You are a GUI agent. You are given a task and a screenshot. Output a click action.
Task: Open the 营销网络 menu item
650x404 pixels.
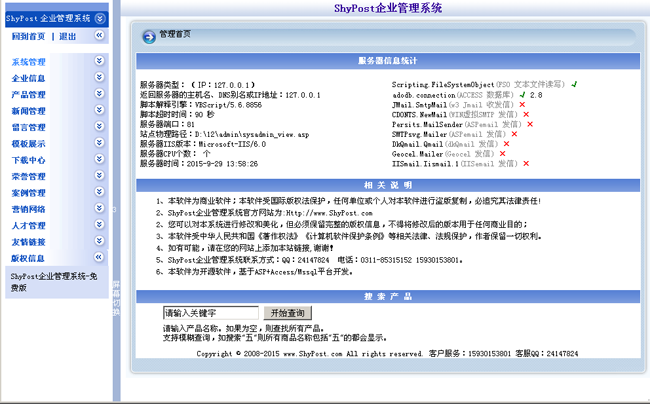coord(29,209)
